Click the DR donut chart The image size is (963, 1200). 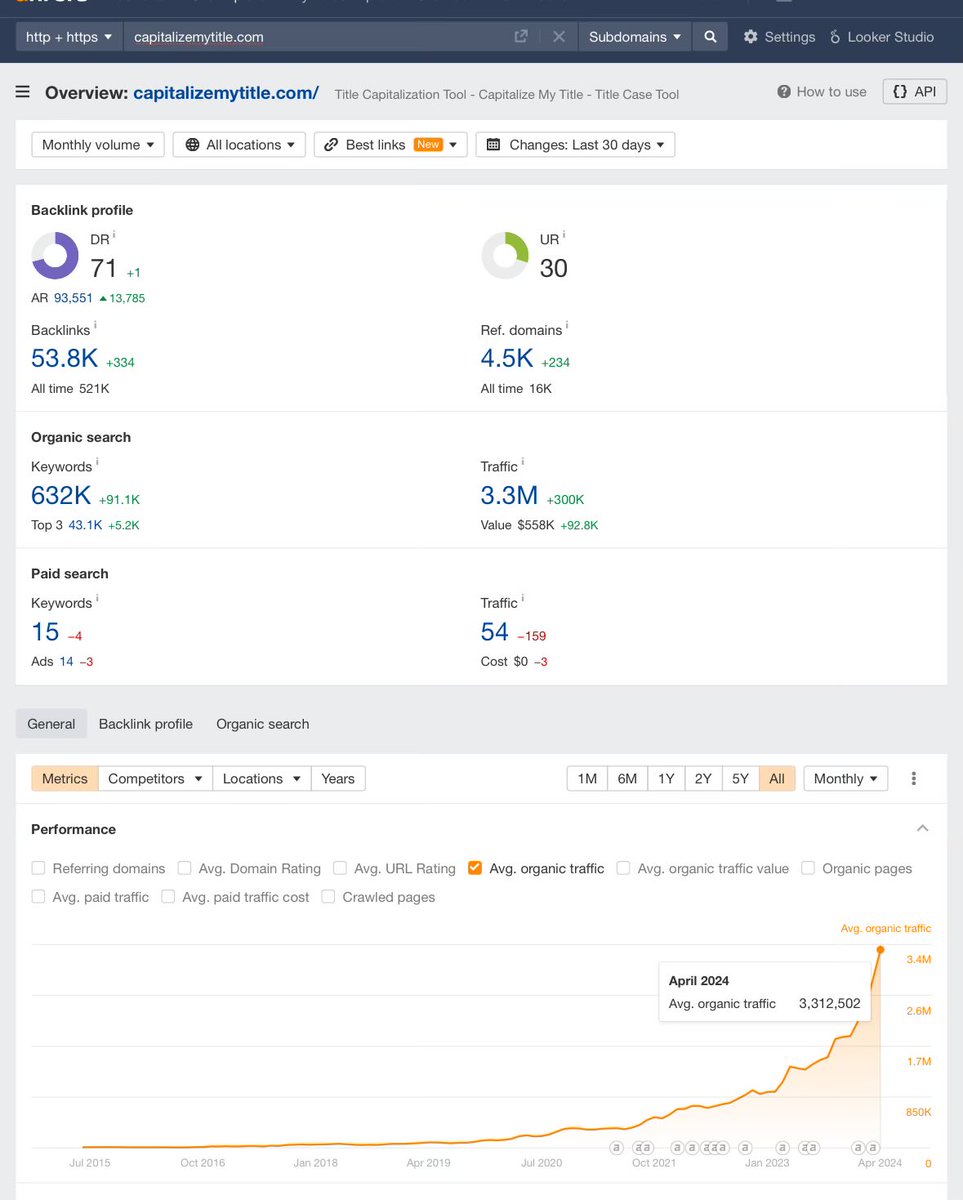coord(55,256)
